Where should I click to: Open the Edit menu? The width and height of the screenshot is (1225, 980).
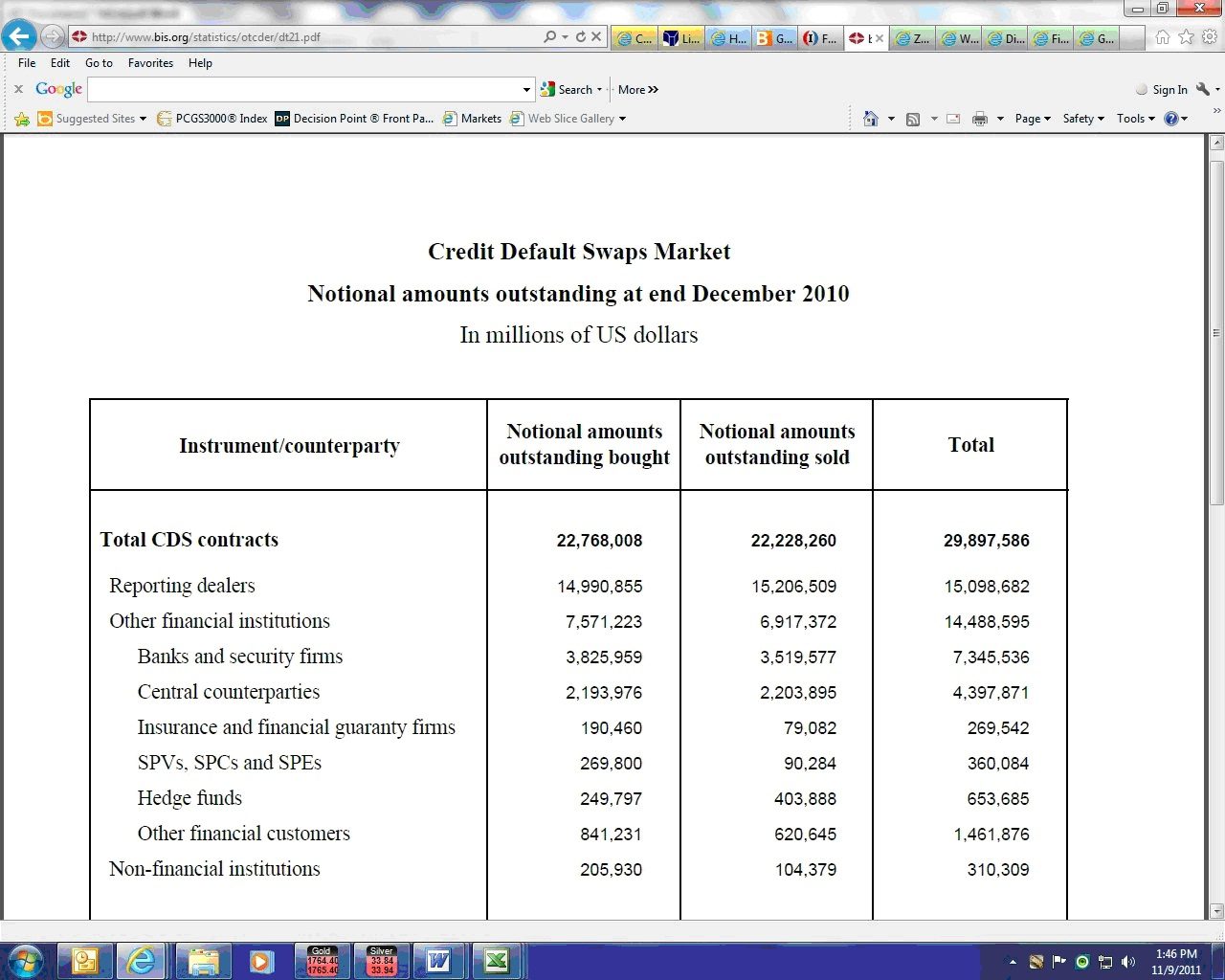click(60, 63)
